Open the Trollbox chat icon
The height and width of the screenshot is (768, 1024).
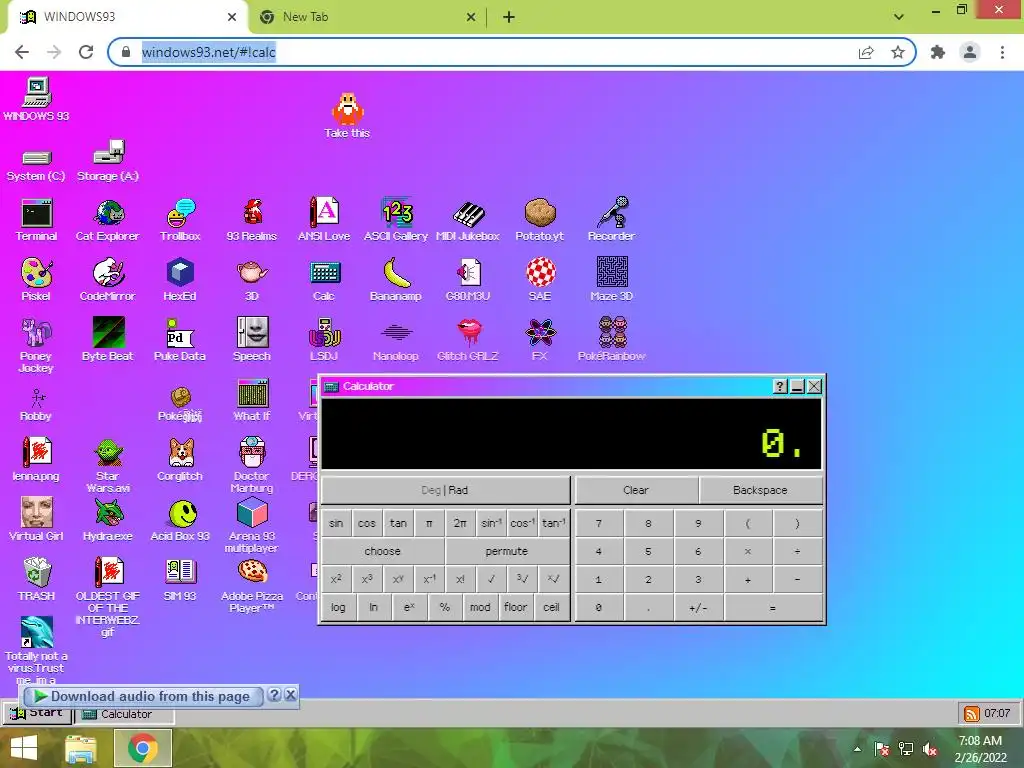[x=180, y=219]
